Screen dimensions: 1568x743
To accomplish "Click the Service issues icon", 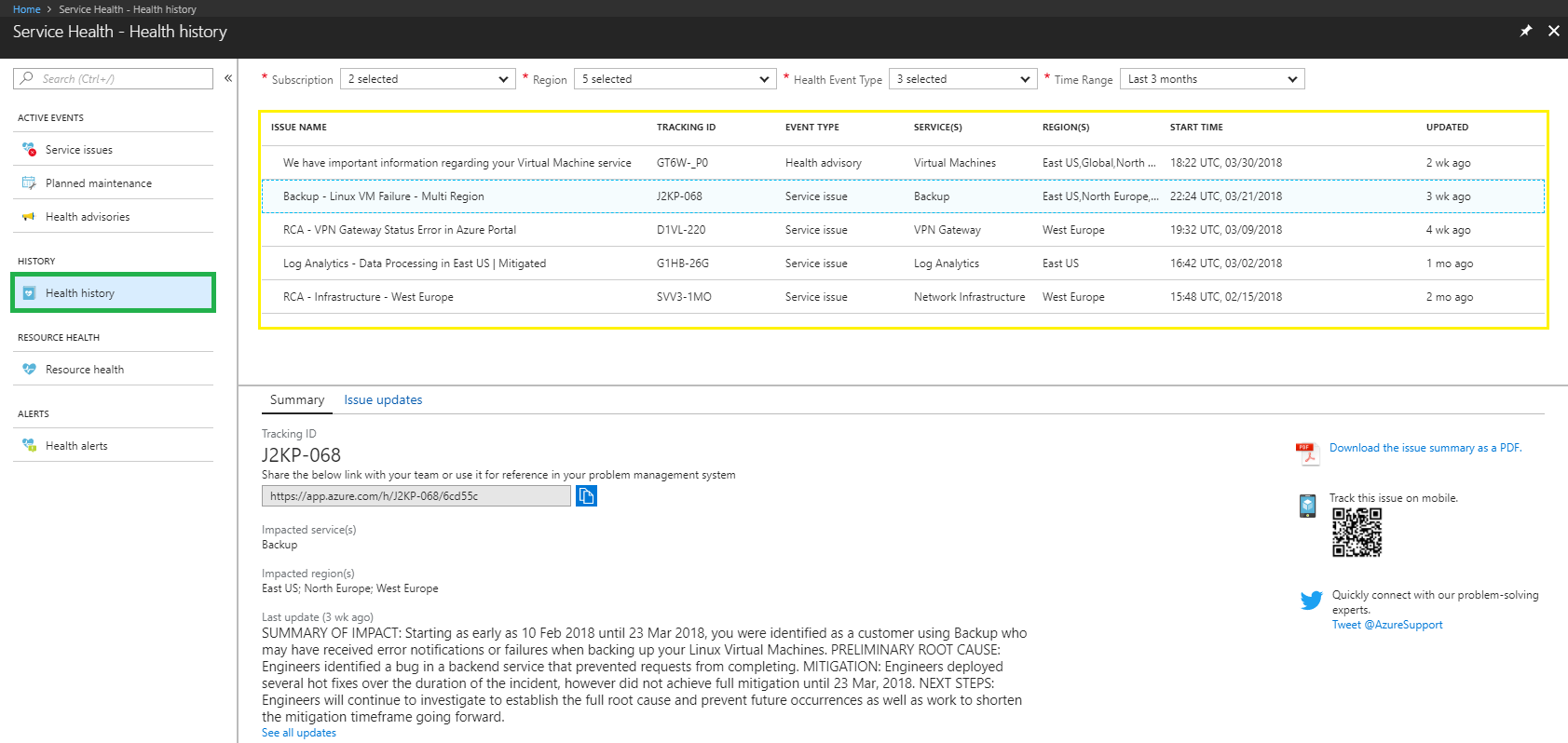I will point(29,149).
